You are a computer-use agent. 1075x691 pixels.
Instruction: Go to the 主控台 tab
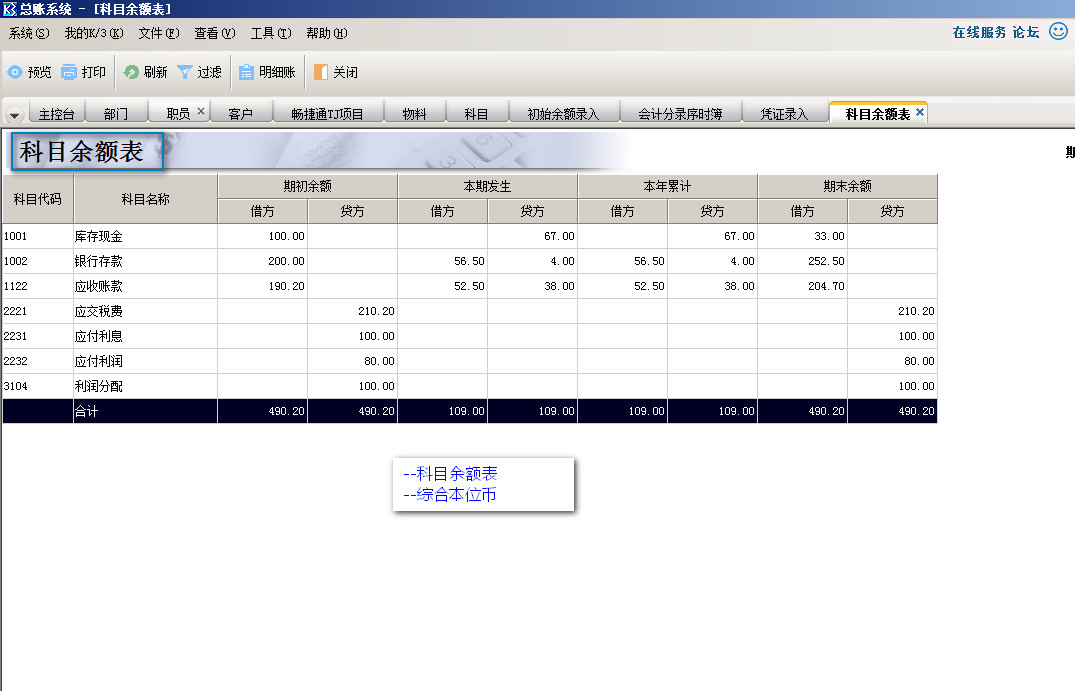click(x=57, y=114)
